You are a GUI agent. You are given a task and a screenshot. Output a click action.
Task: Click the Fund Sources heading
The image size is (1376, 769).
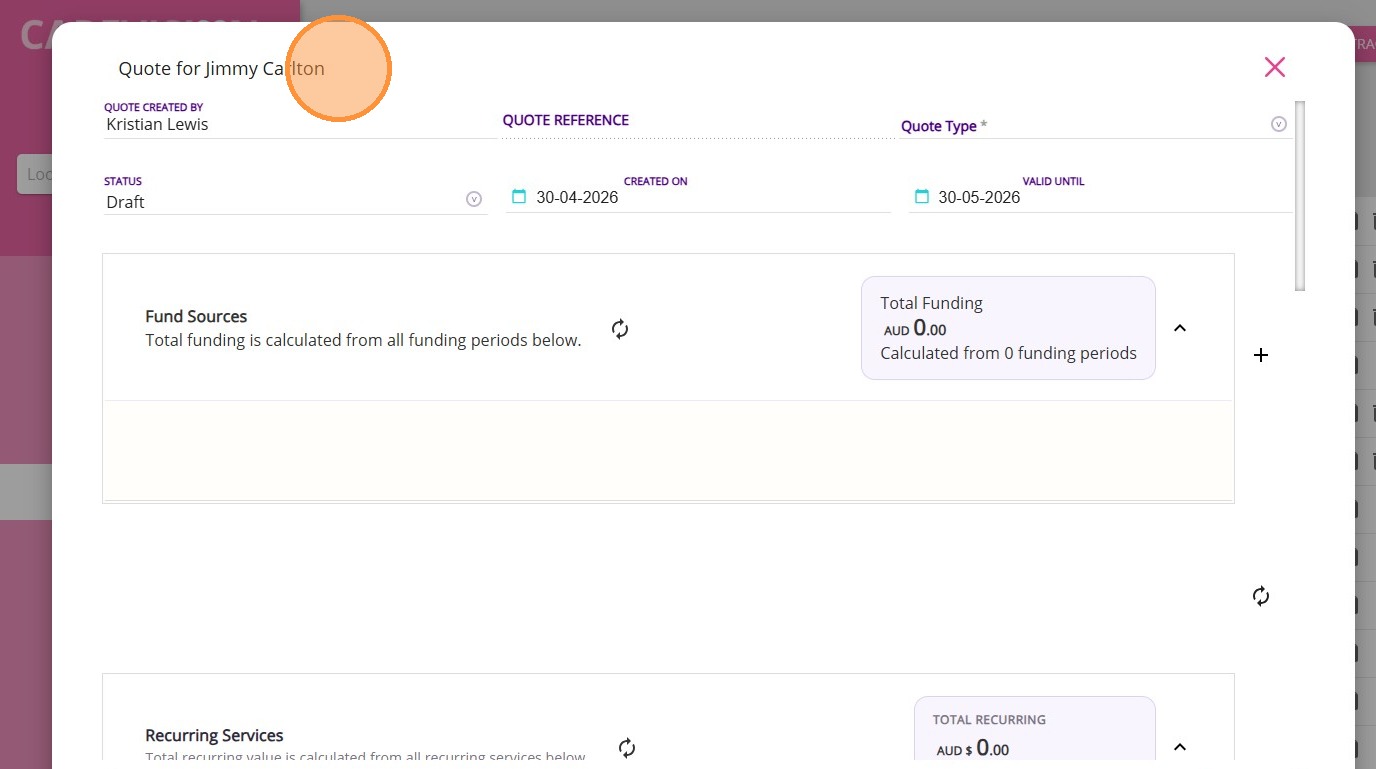click(196, 317)
